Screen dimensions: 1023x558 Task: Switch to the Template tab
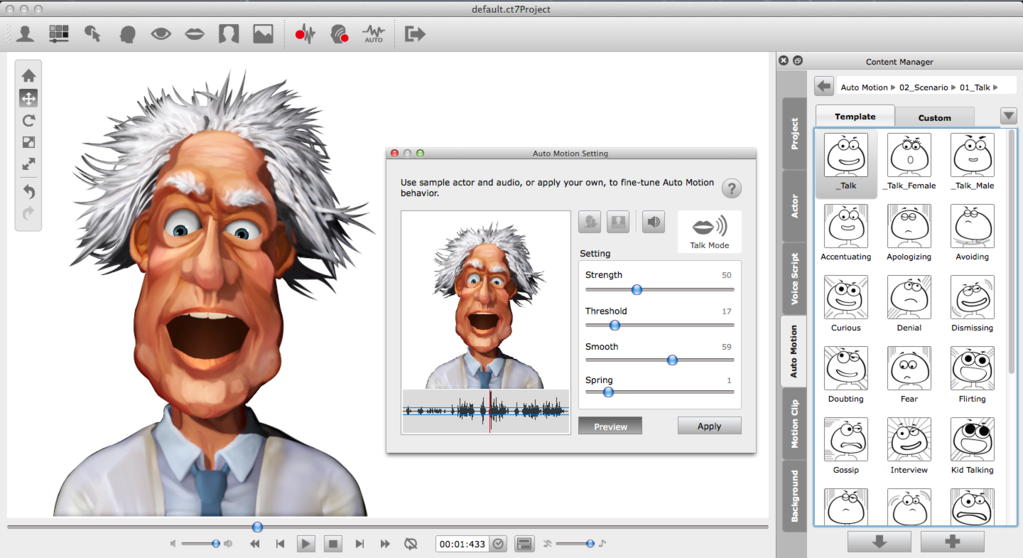pos(855,116)
